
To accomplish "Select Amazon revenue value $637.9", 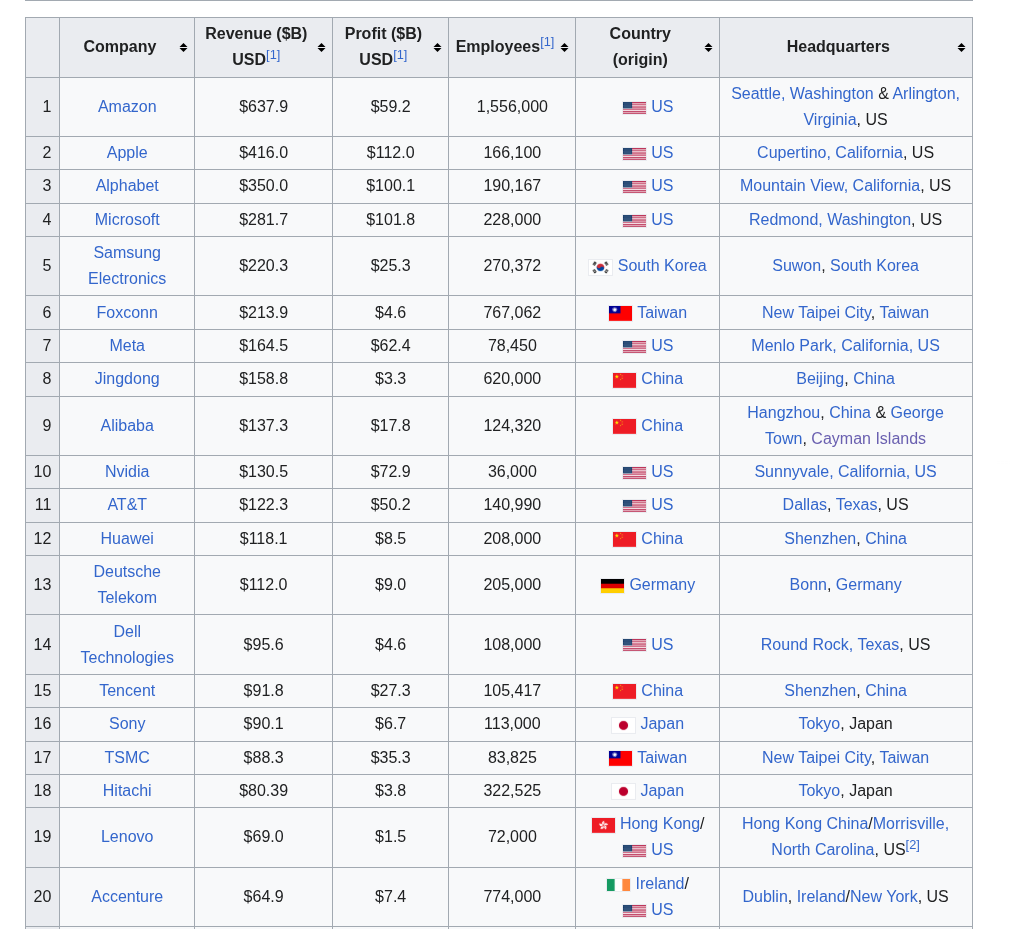I will (x=263, y=106).
